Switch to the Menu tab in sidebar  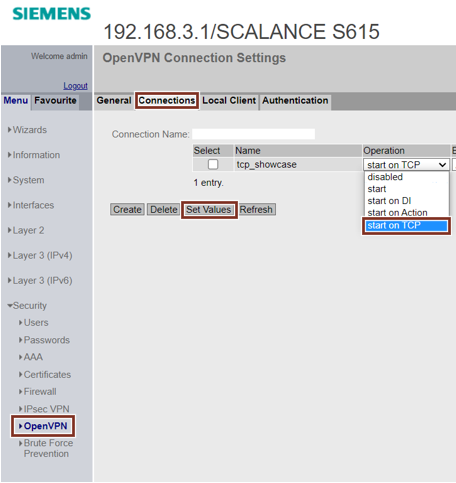tap(16, 100)
